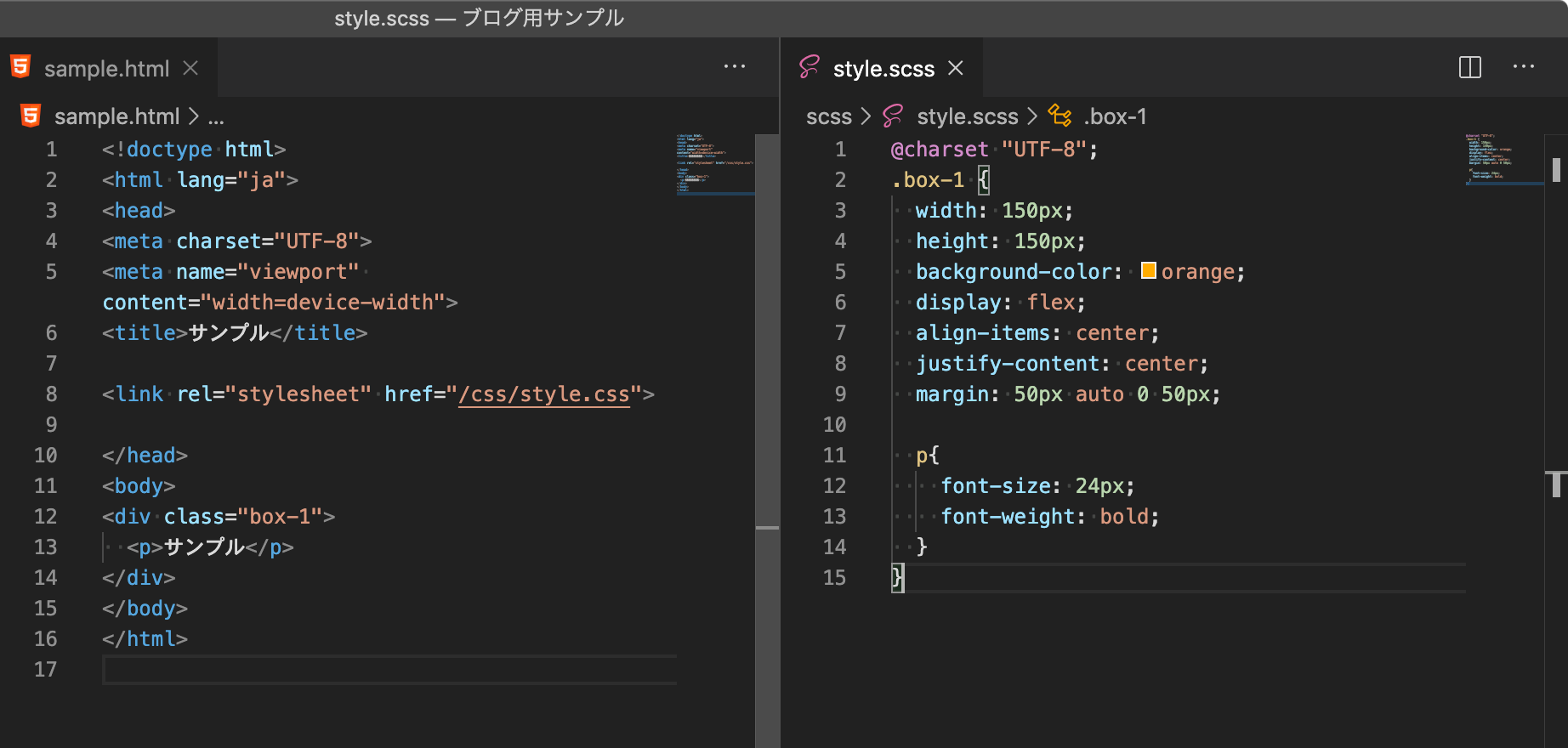Click the closing brace on line 15
The height and width of the screenshot is (748, 1568).
(x=897, y=578)
